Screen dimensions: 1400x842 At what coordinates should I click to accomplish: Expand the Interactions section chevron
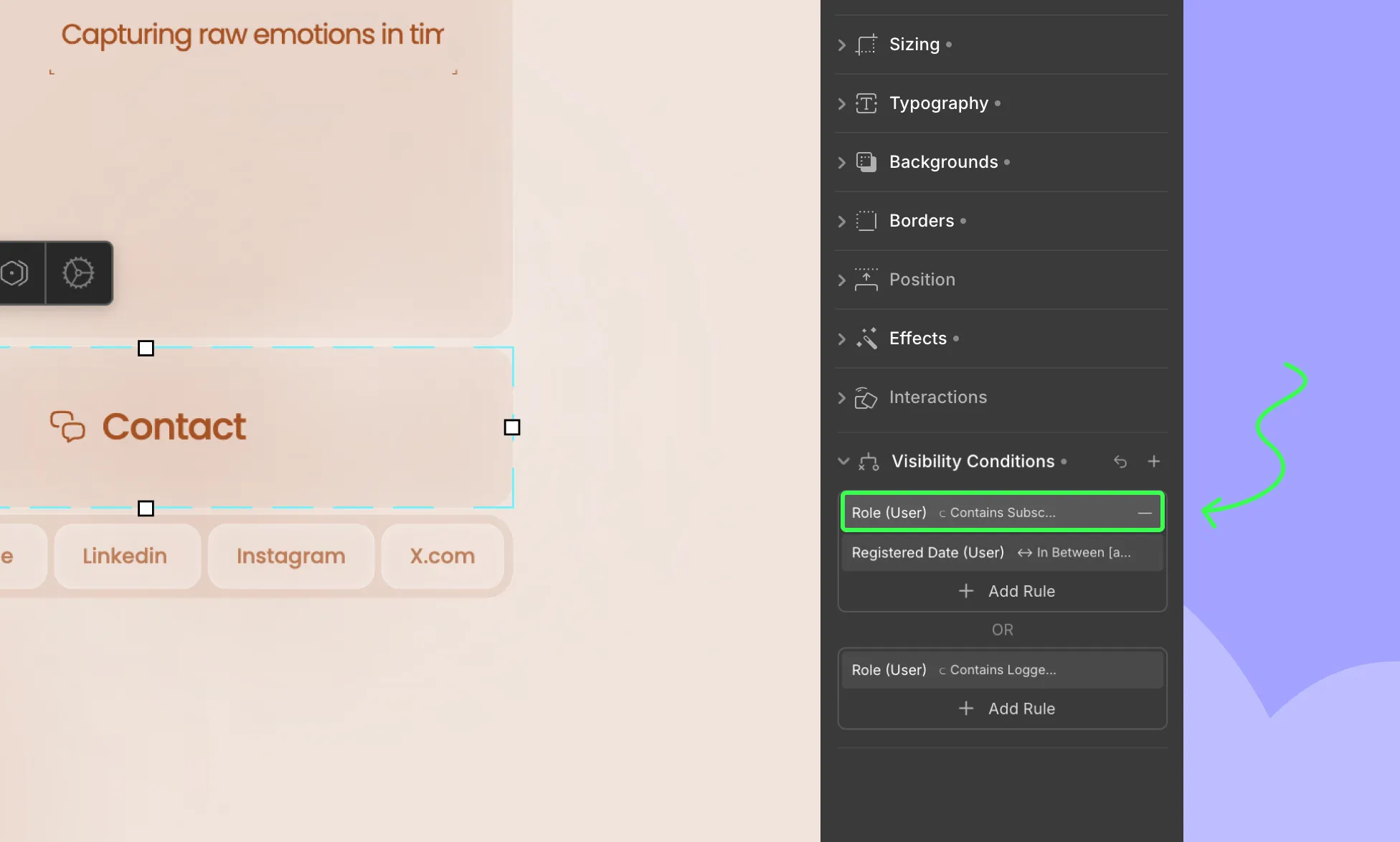tap(842, 397)
